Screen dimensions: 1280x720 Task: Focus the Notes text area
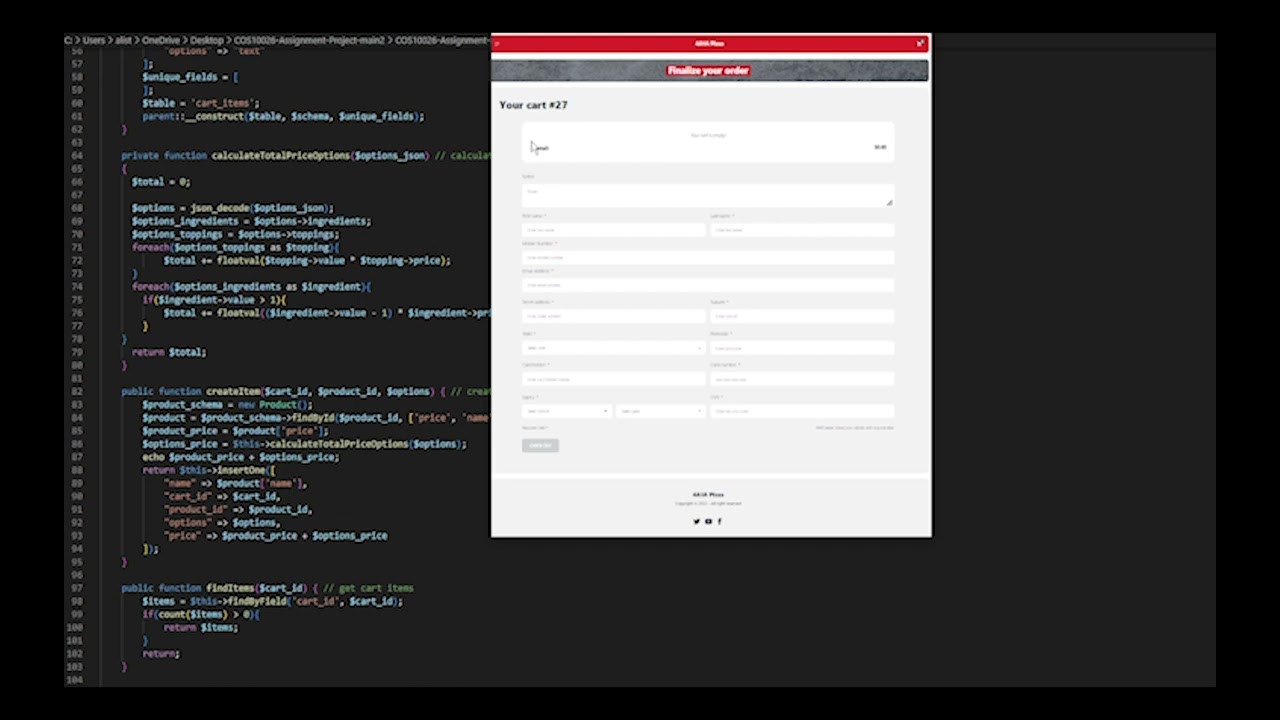(707, 195)
